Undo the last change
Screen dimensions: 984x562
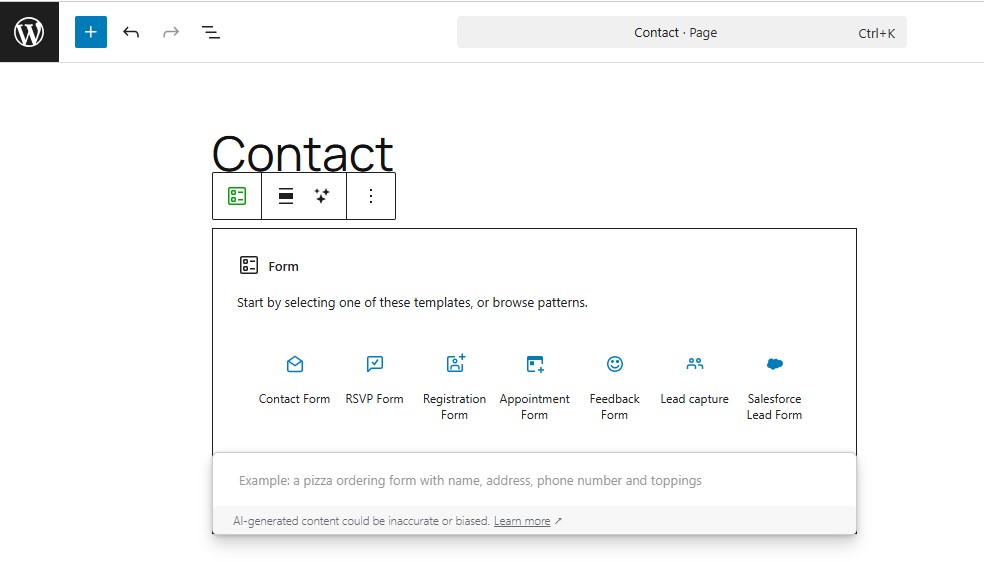click(131, 32)
